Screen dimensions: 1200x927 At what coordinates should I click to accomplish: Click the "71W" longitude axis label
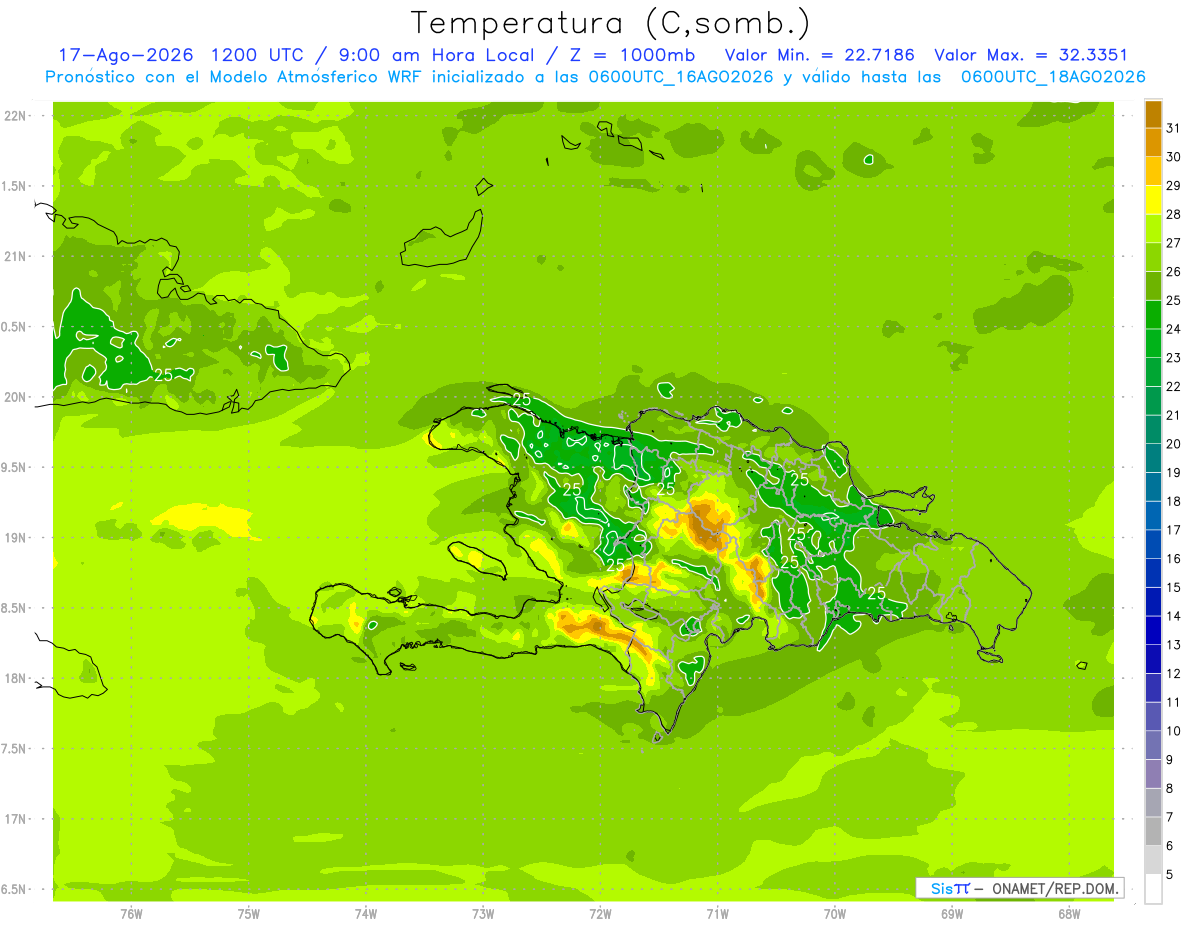point(717,914)
